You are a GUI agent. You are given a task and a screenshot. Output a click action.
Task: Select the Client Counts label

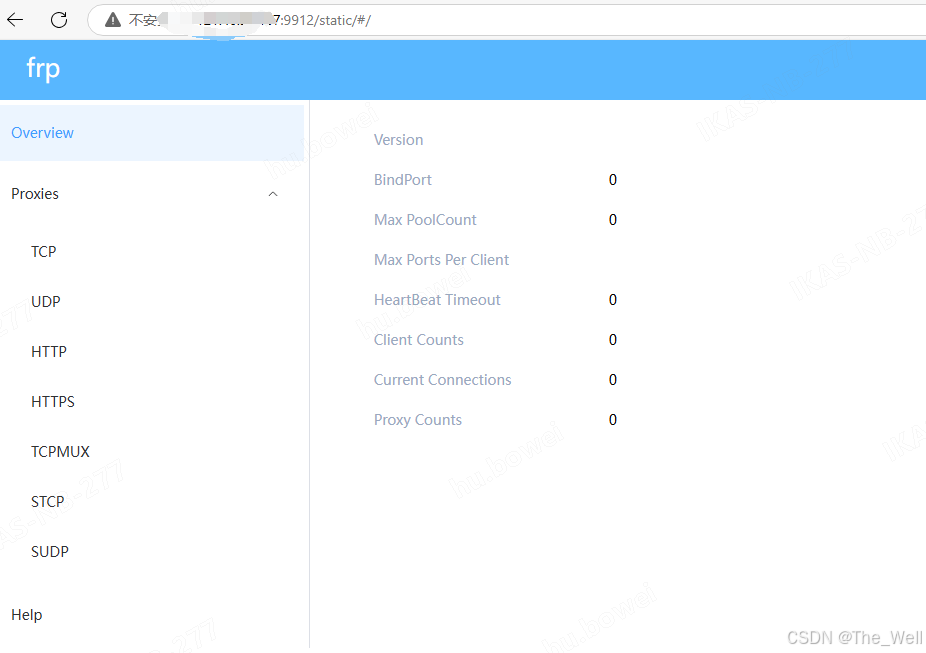pos(419,340)
